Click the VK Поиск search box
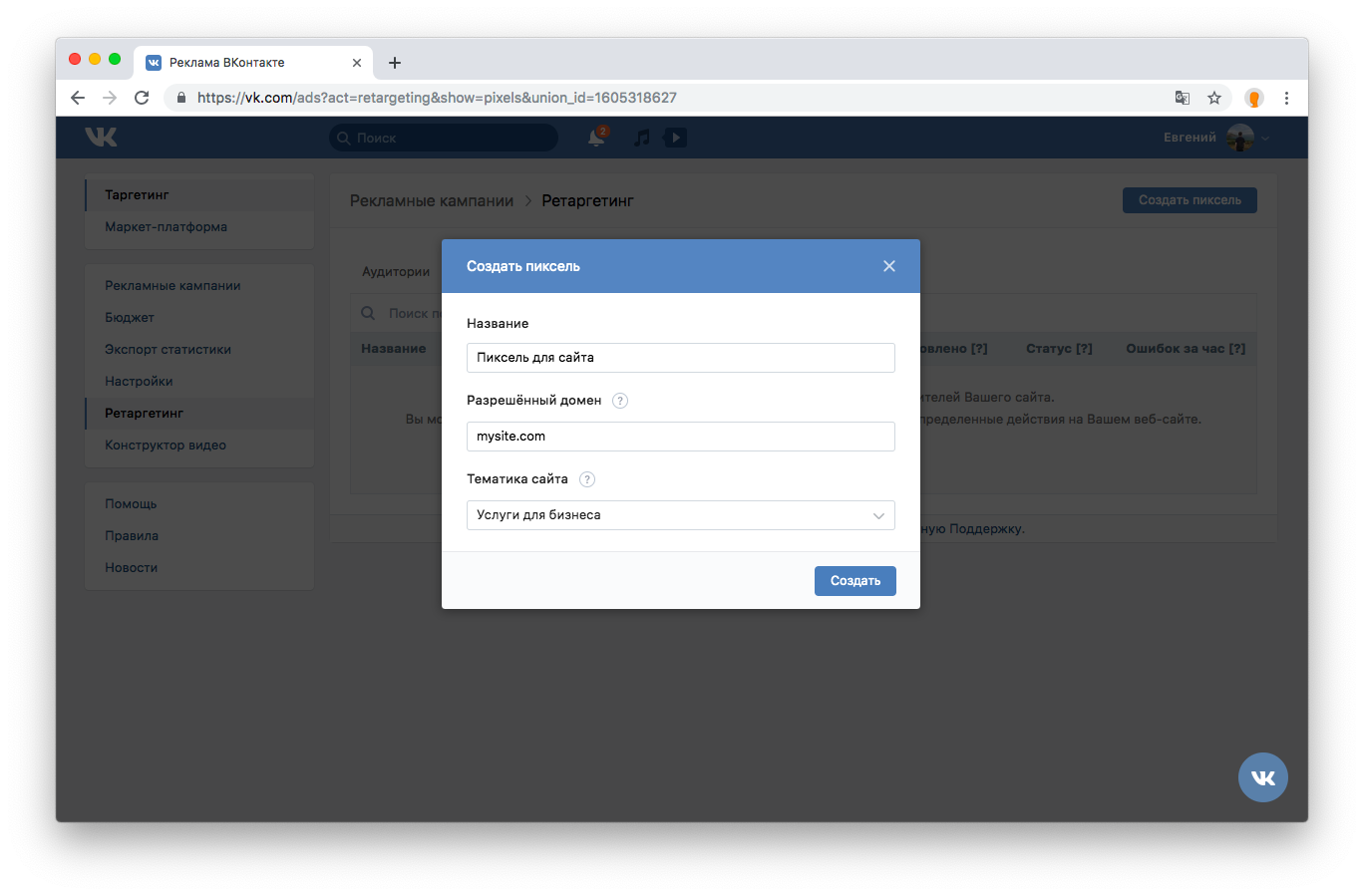1364x896 pixels. 444,138
